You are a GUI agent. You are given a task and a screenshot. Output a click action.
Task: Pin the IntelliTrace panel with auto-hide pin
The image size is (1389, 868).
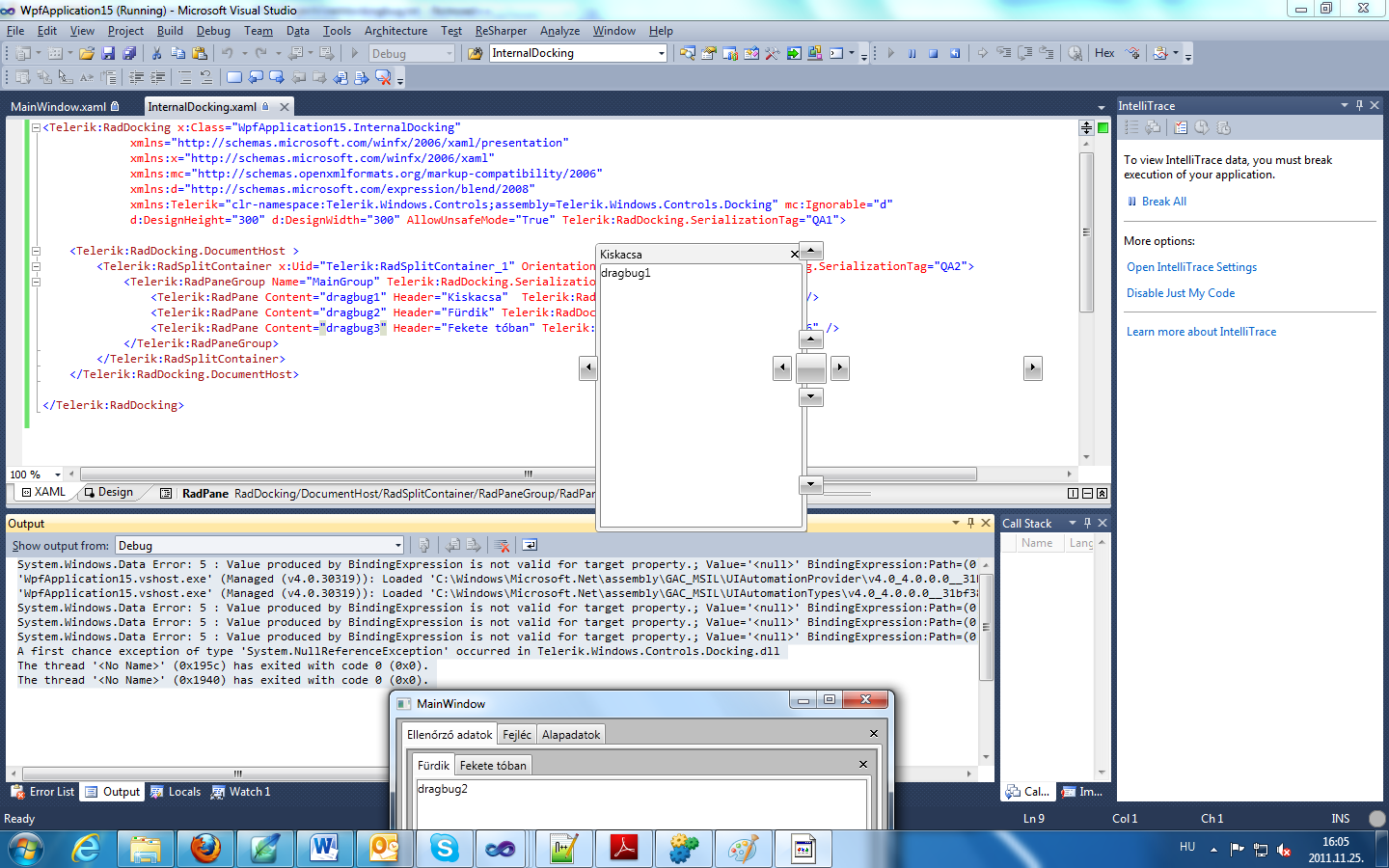(1359, 105)
